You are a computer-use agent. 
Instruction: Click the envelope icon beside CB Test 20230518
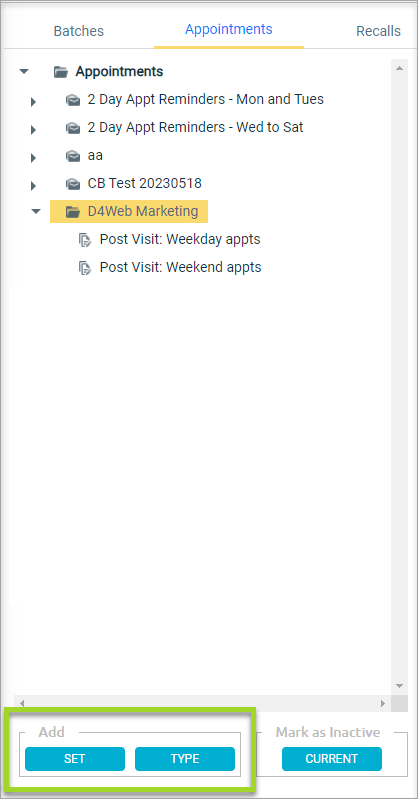73,183
